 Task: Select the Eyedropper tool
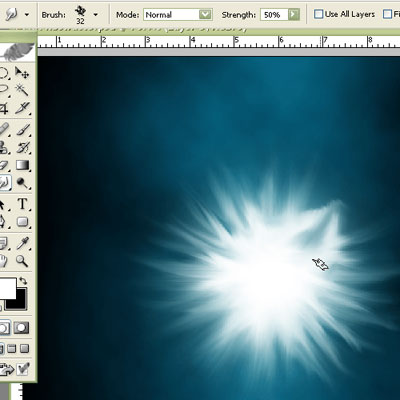point(22,243)
